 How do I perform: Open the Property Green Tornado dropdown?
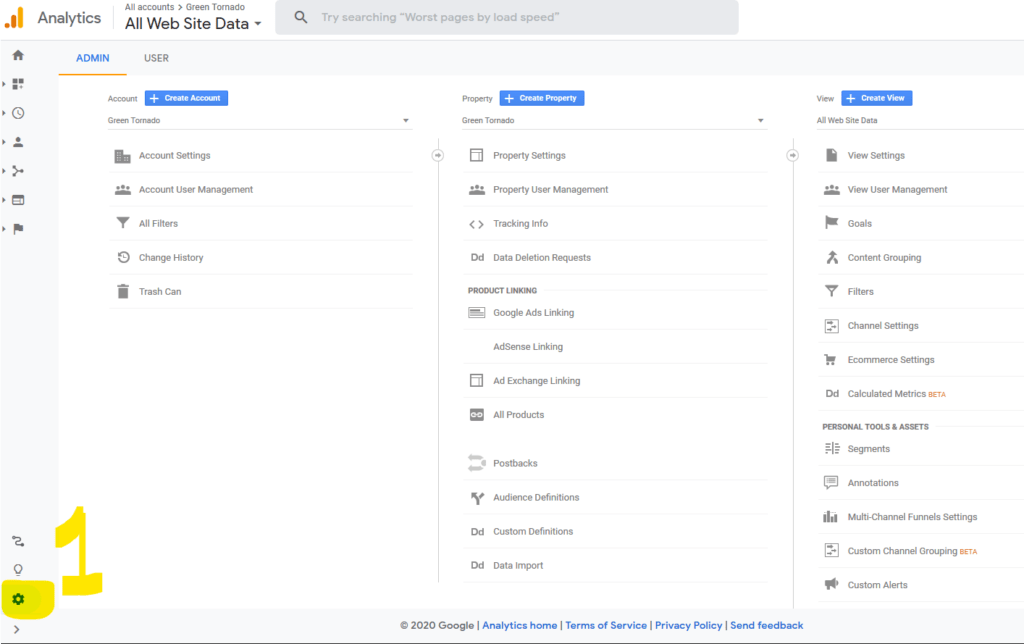coord(614,121)
